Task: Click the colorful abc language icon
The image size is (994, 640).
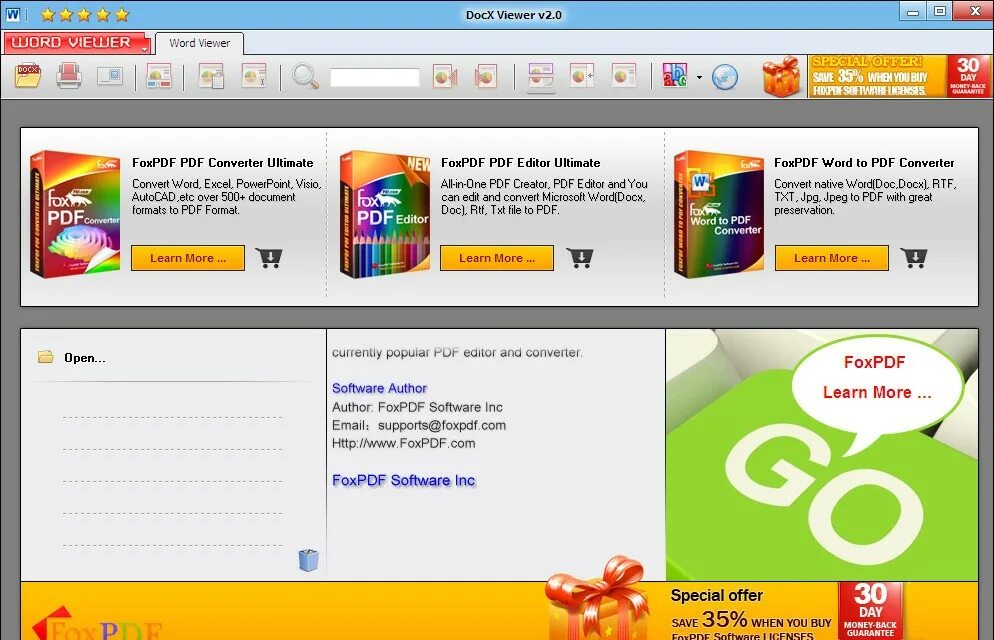Action: point(674,76)
